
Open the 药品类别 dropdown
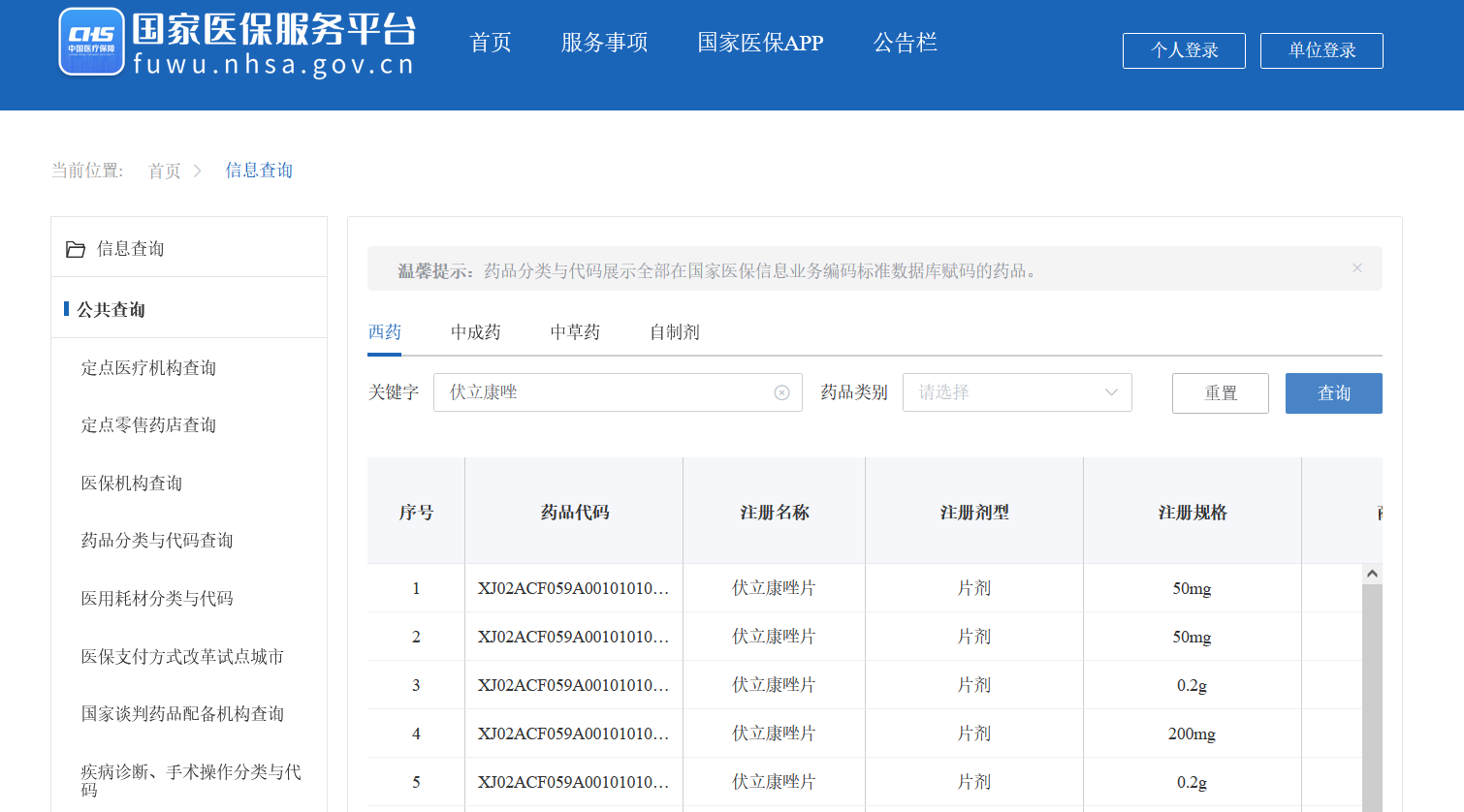point(1016,392)
